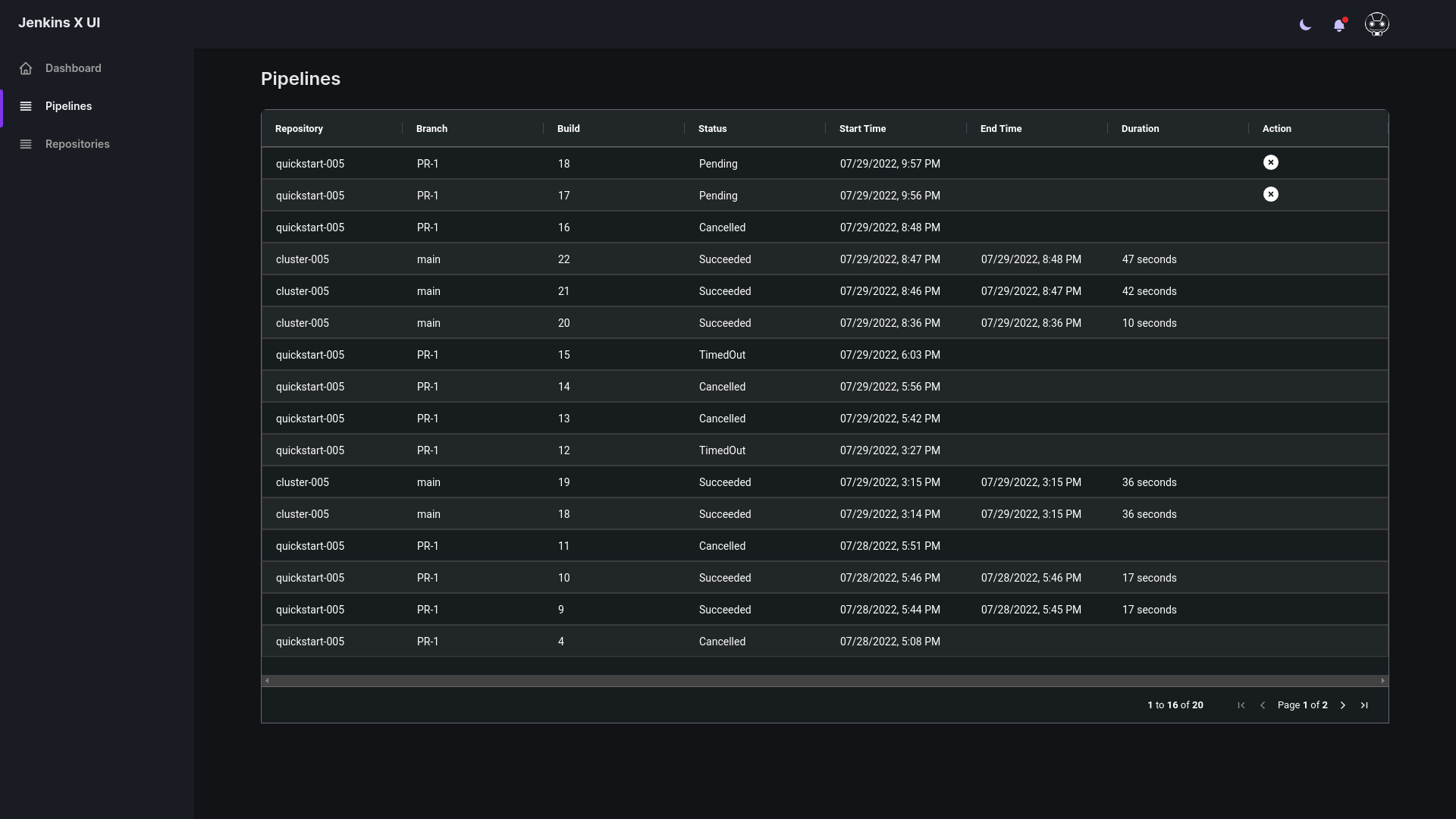Open the user avatar menu

[x=1376, y=24]
